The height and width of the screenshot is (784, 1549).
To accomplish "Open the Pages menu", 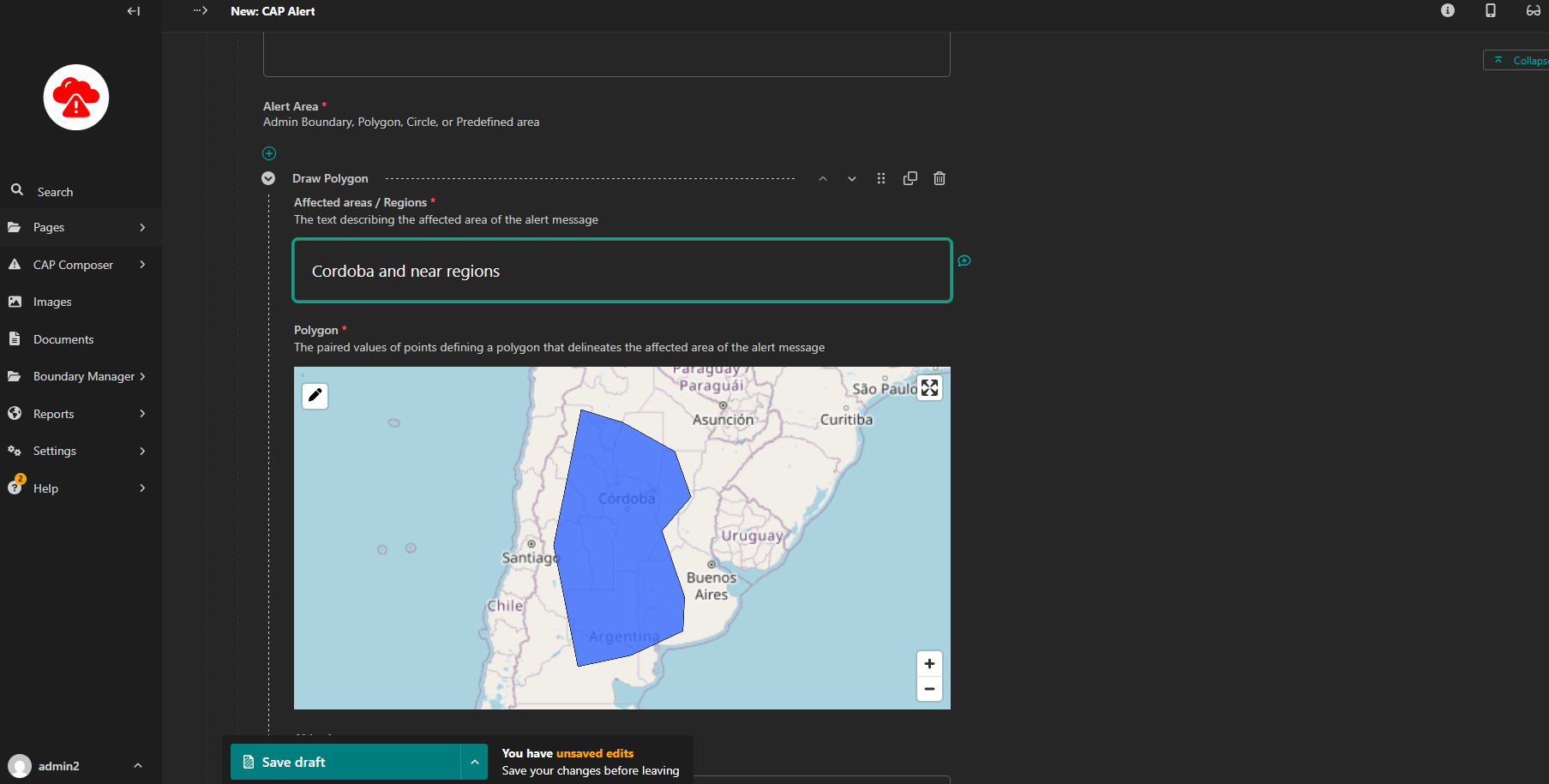I will (81, 227).
